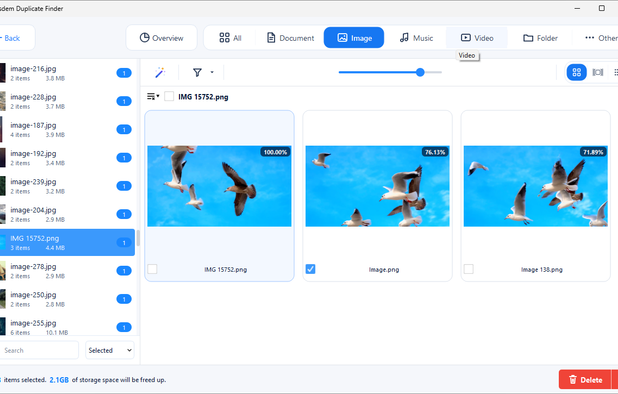Click the left list scrollbar

(x=138, y=238)
